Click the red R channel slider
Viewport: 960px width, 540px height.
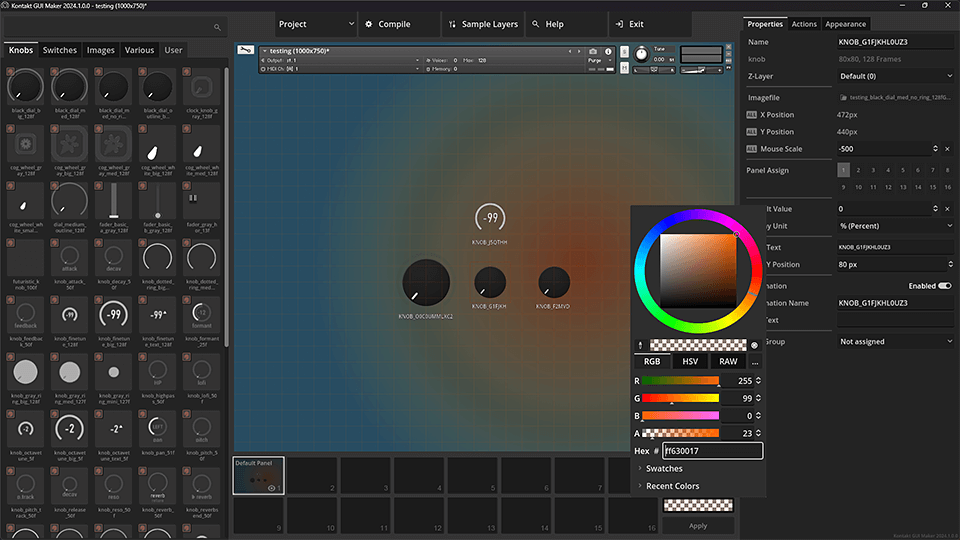[x=680, y=380]
